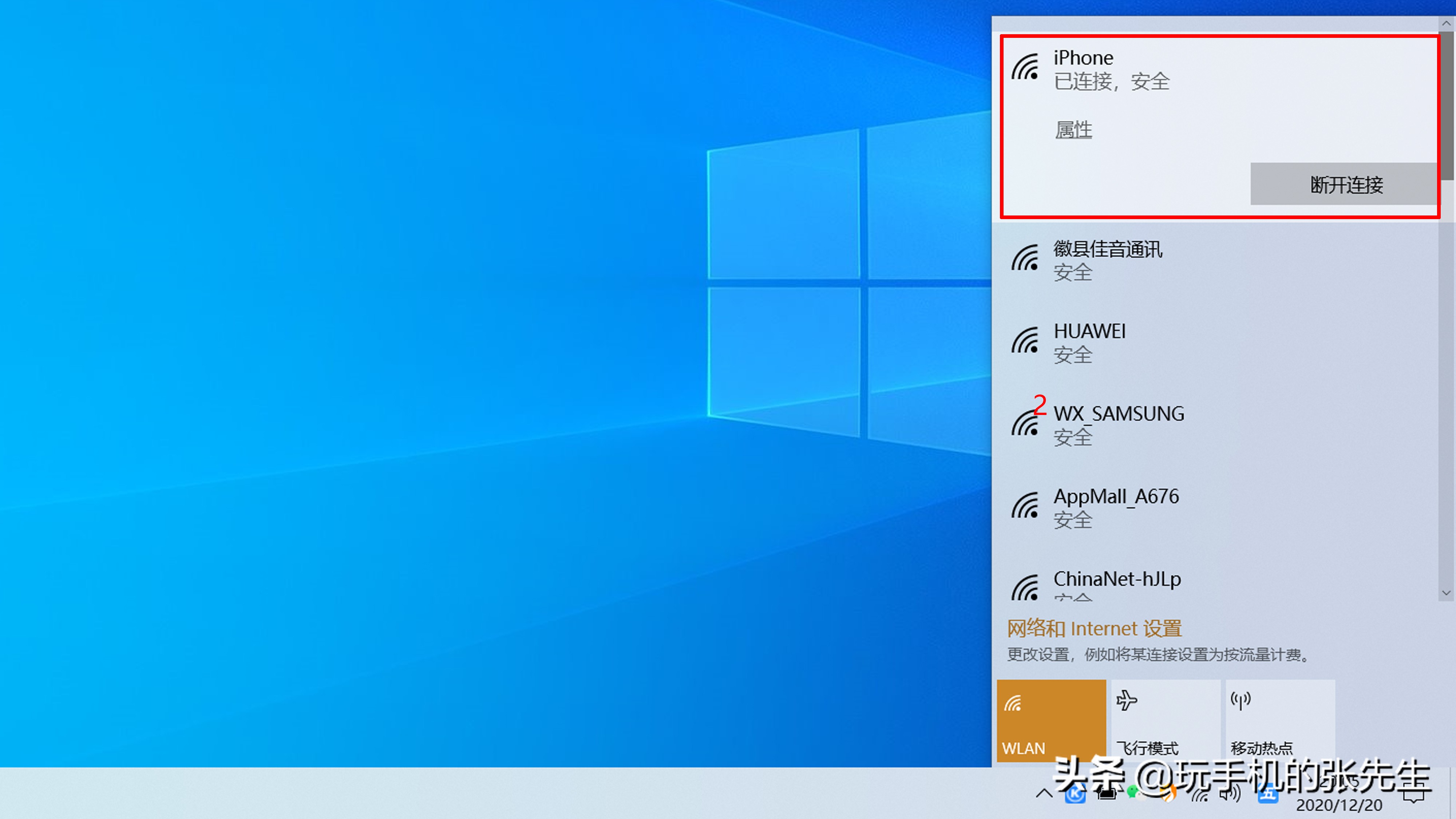Viewport: 1456px width, 819px height.
Task: Toggle the 移动热点 mobile hotspot tile
Action: [x=1280, y=721]
